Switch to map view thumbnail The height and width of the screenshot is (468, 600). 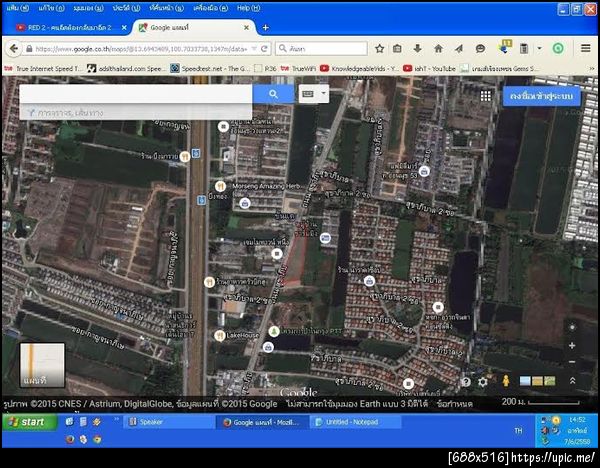click(42, 365)
